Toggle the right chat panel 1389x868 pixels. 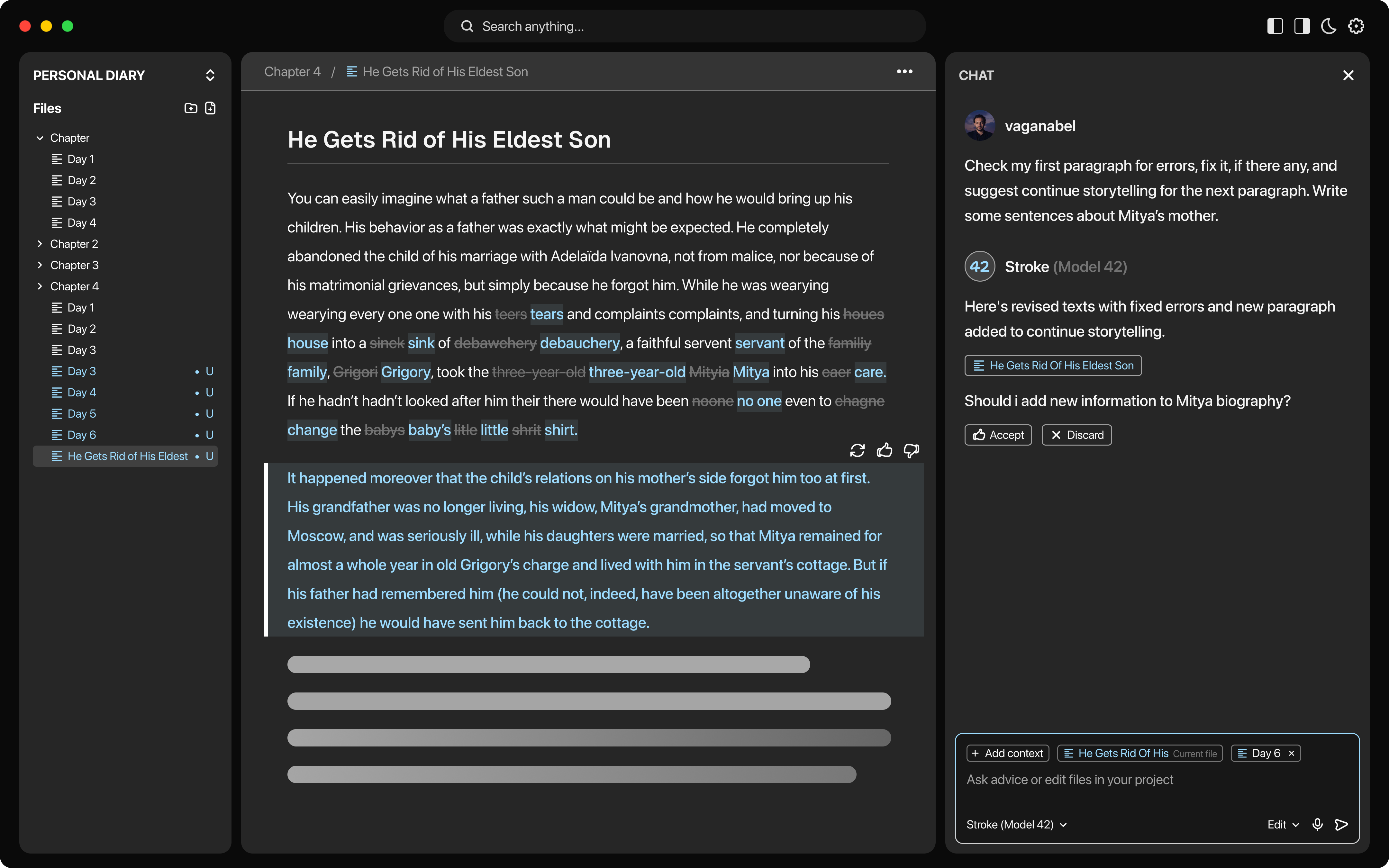tap(1302, 26)
